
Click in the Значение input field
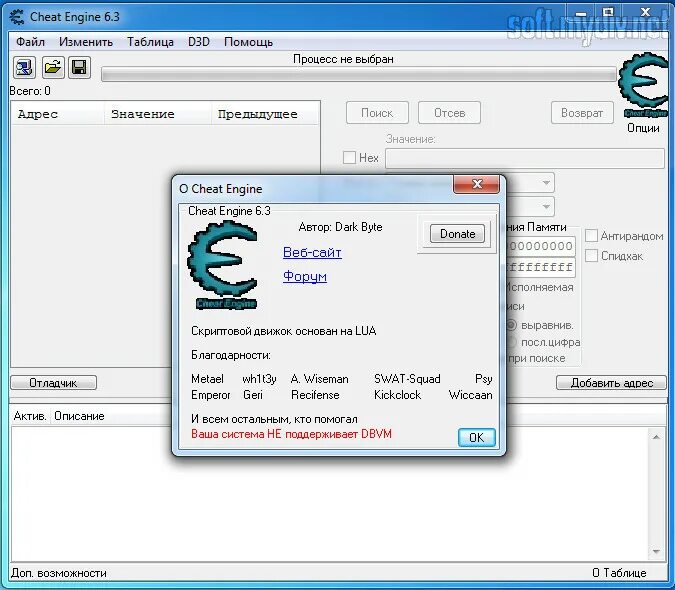pyautogui.click(x=525, y=158)
